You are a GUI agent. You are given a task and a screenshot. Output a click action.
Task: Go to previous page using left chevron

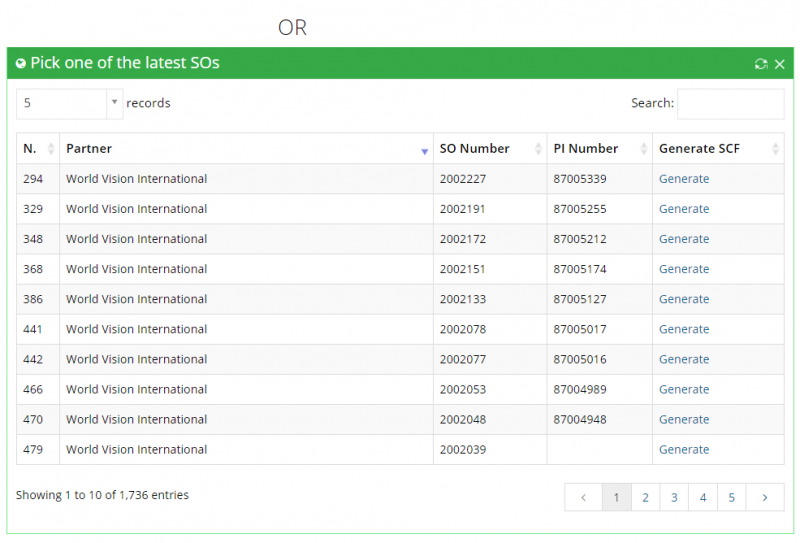(x=583, y=497)
